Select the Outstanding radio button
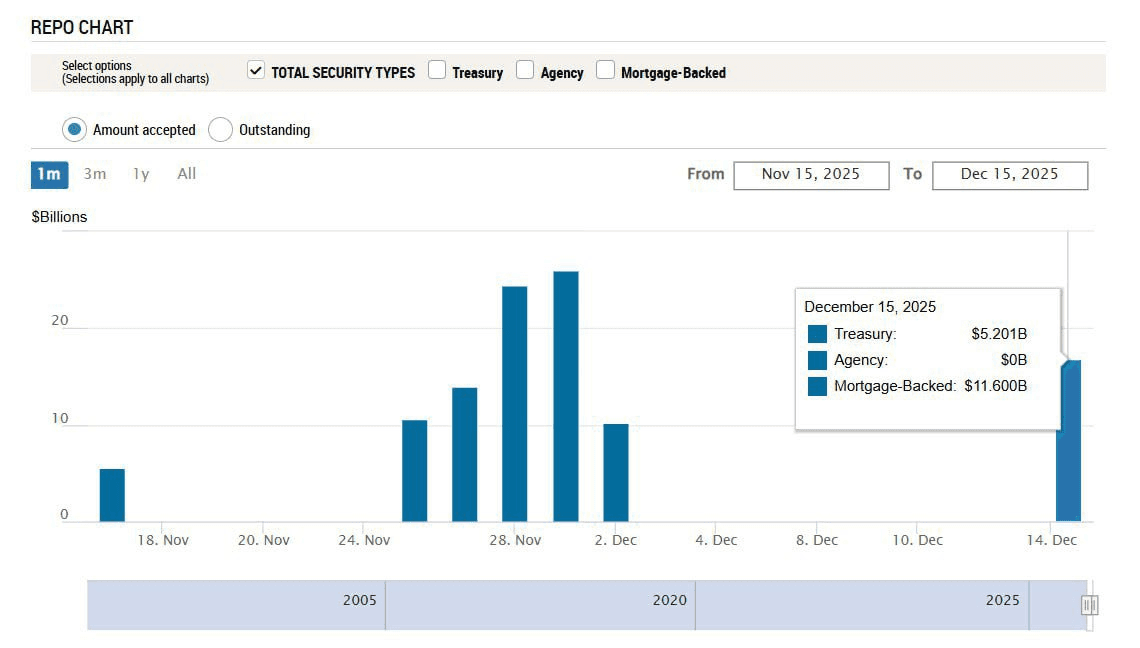Screen dimensions: 1140x648 [x=221, y=130]
